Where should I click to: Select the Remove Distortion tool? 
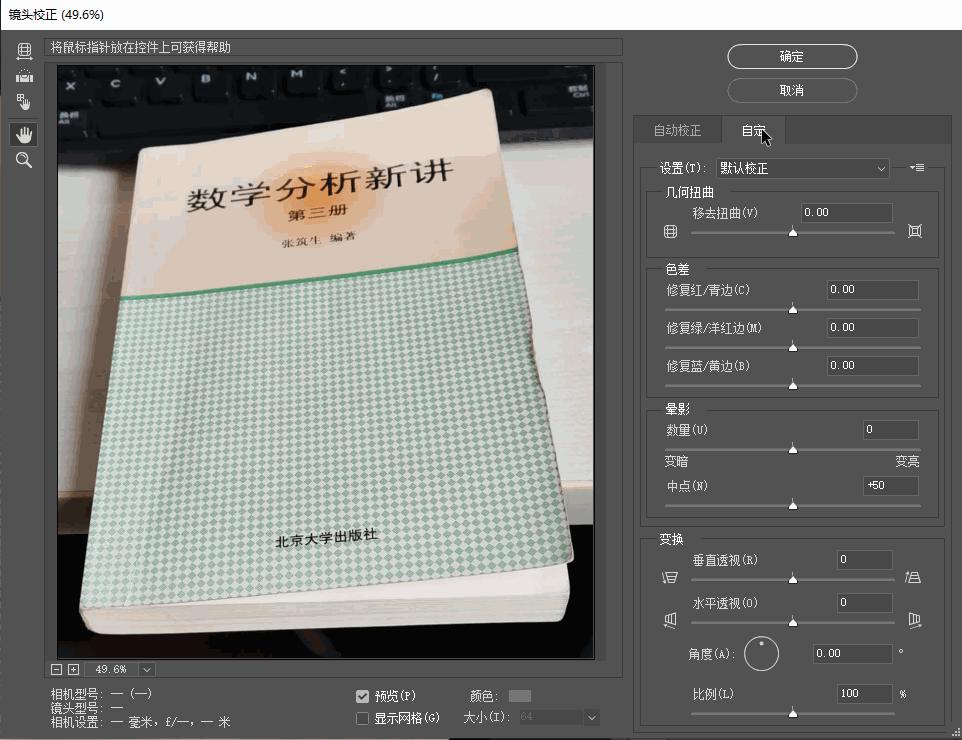(24, 50)
